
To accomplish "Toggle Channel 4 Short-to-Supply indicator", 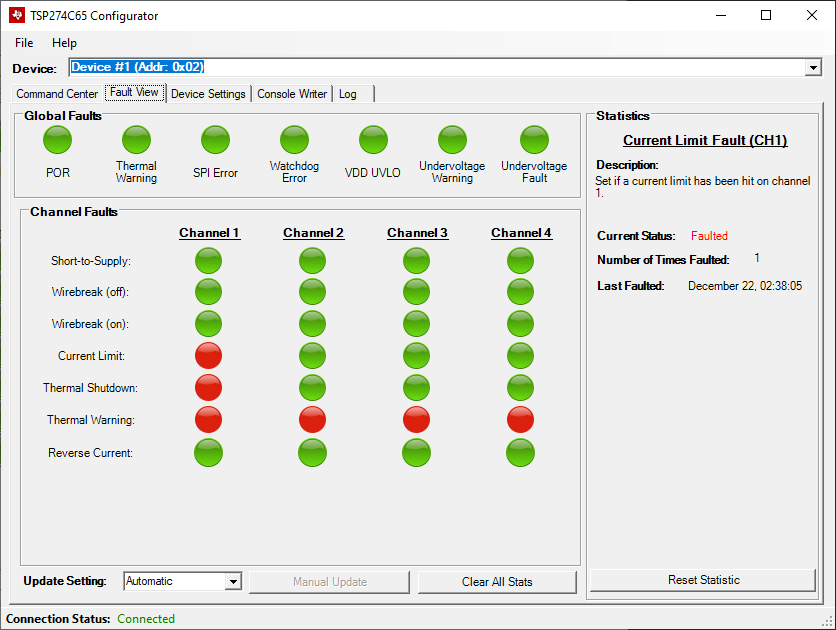I will coord(520,260).
